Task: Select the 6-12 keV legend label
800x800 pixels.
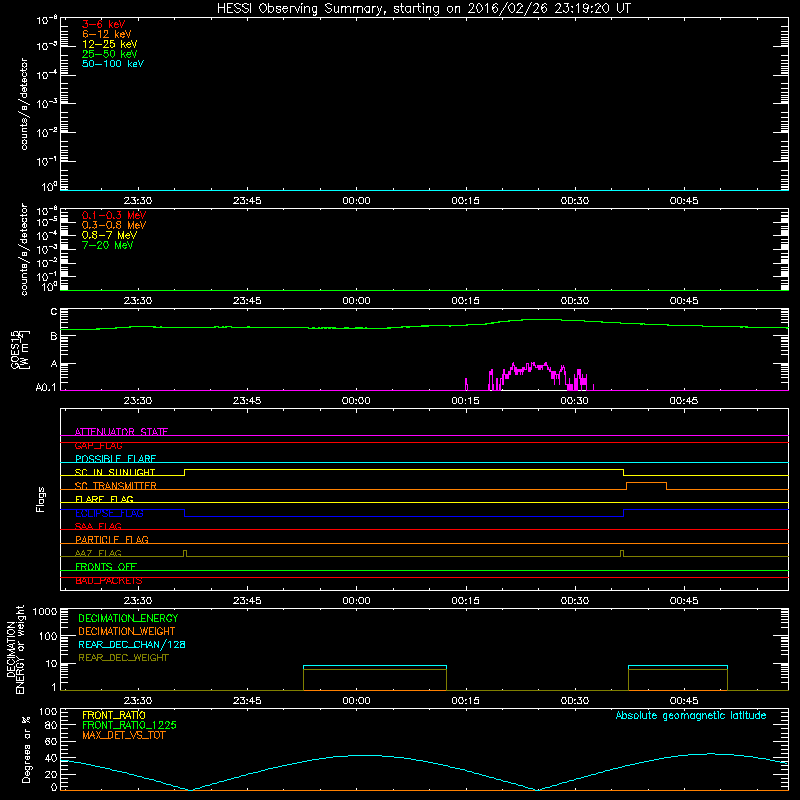Action: click(x=107, y=34)
